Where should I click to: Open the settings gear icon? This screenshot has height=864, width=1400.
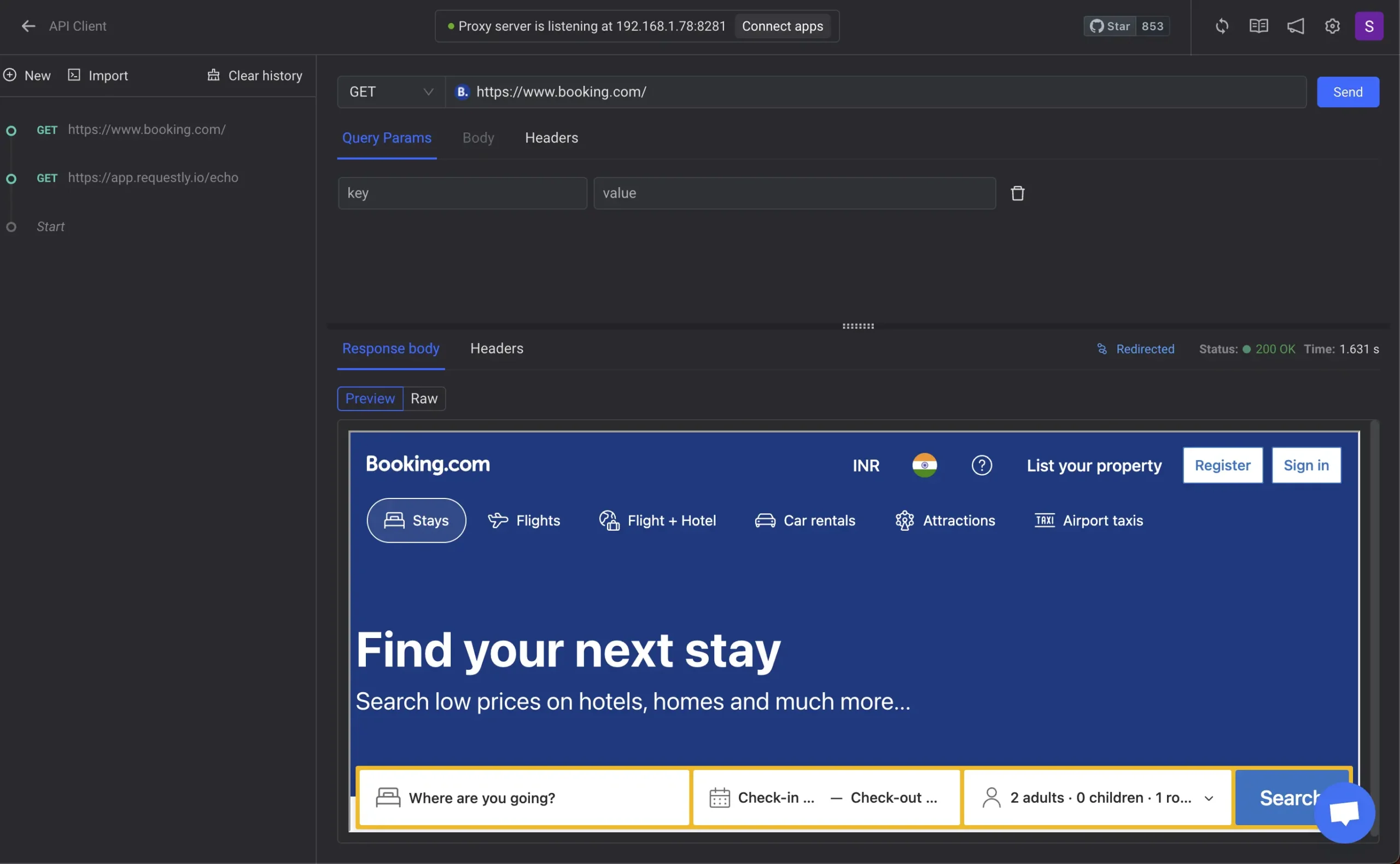(x=1332, y=26)
